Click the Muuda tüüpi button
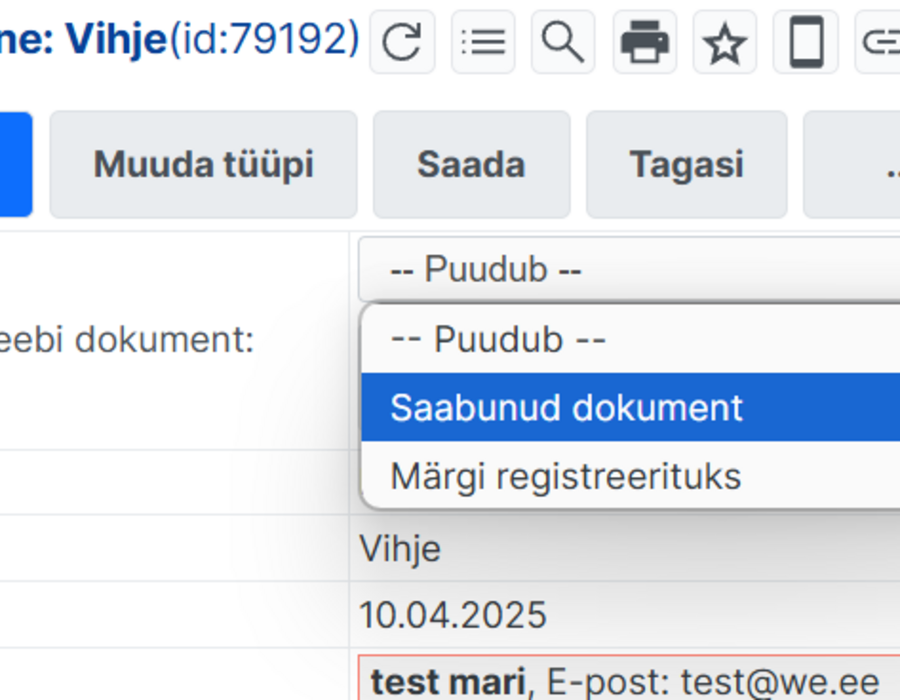Screen dimensions: 900x700 point(203,165)
